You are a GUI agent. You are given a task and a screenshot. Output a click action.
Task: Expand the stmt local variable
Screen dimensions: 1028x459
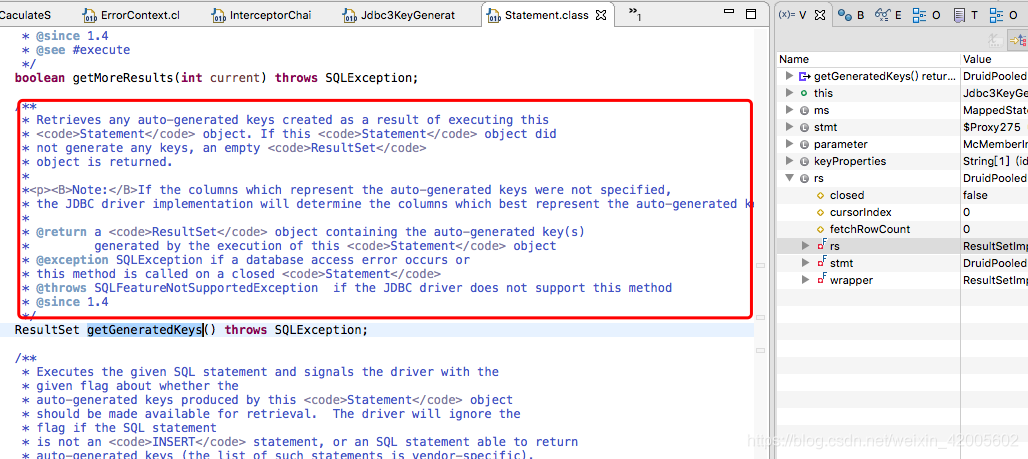click(x=789, y=127)
